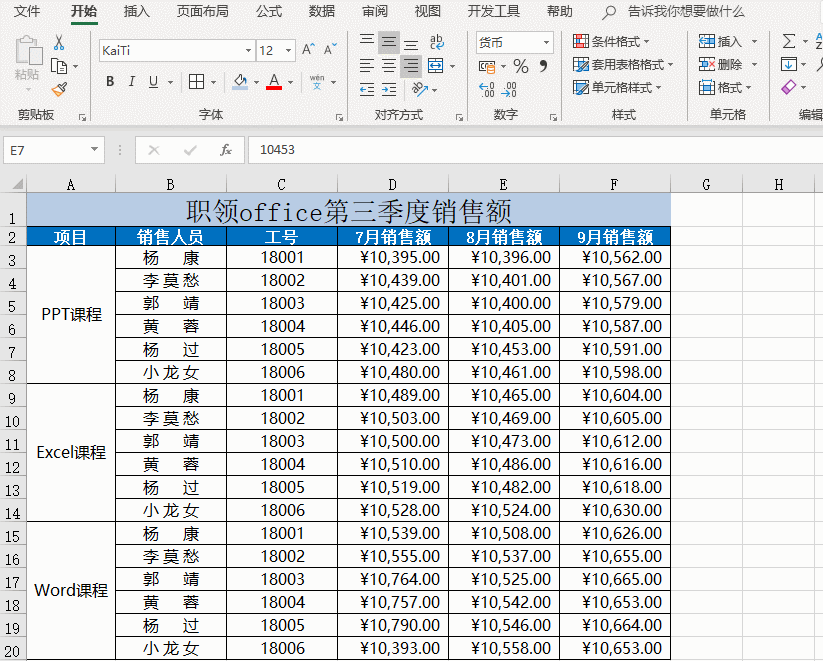Image resolution: width=823 pixels, height=661 pixels.
Task: Open the KaiTi font name dropdown
Action: (248, 50)
